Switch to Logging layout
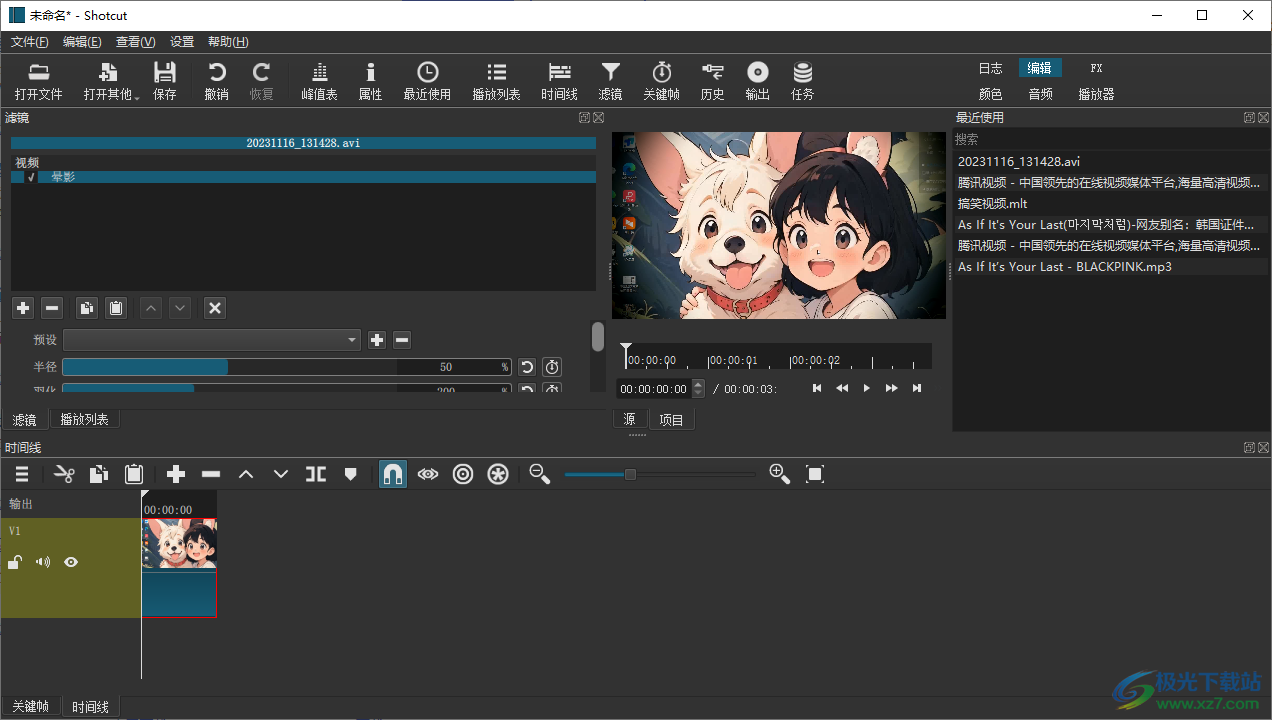Screen dimensions: 1272x720 990,68
